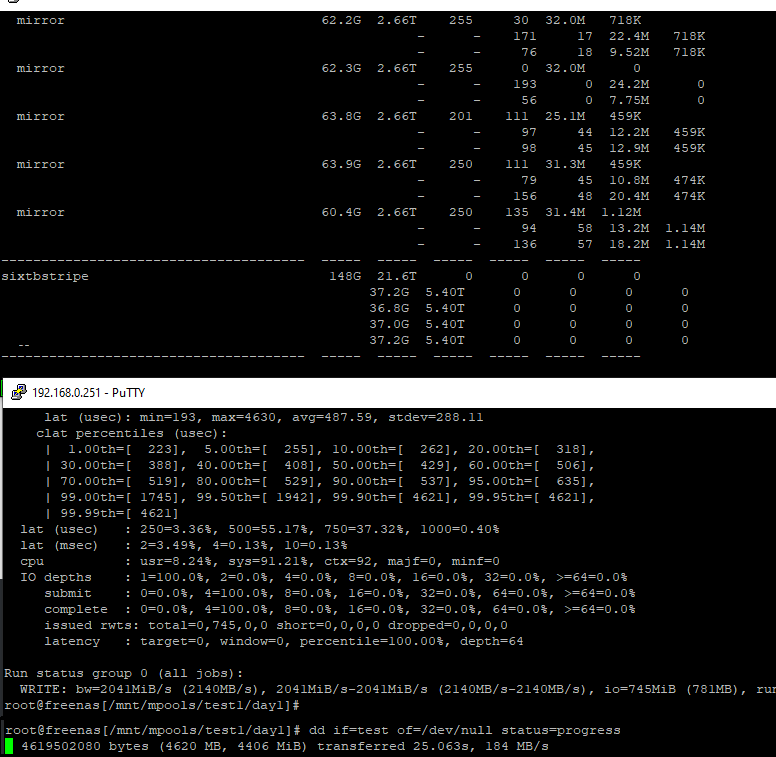Viewport: 776px width, 757px height.
Task: Click the '95.00th=[ 635]' percentile
Action: [528, 481]
